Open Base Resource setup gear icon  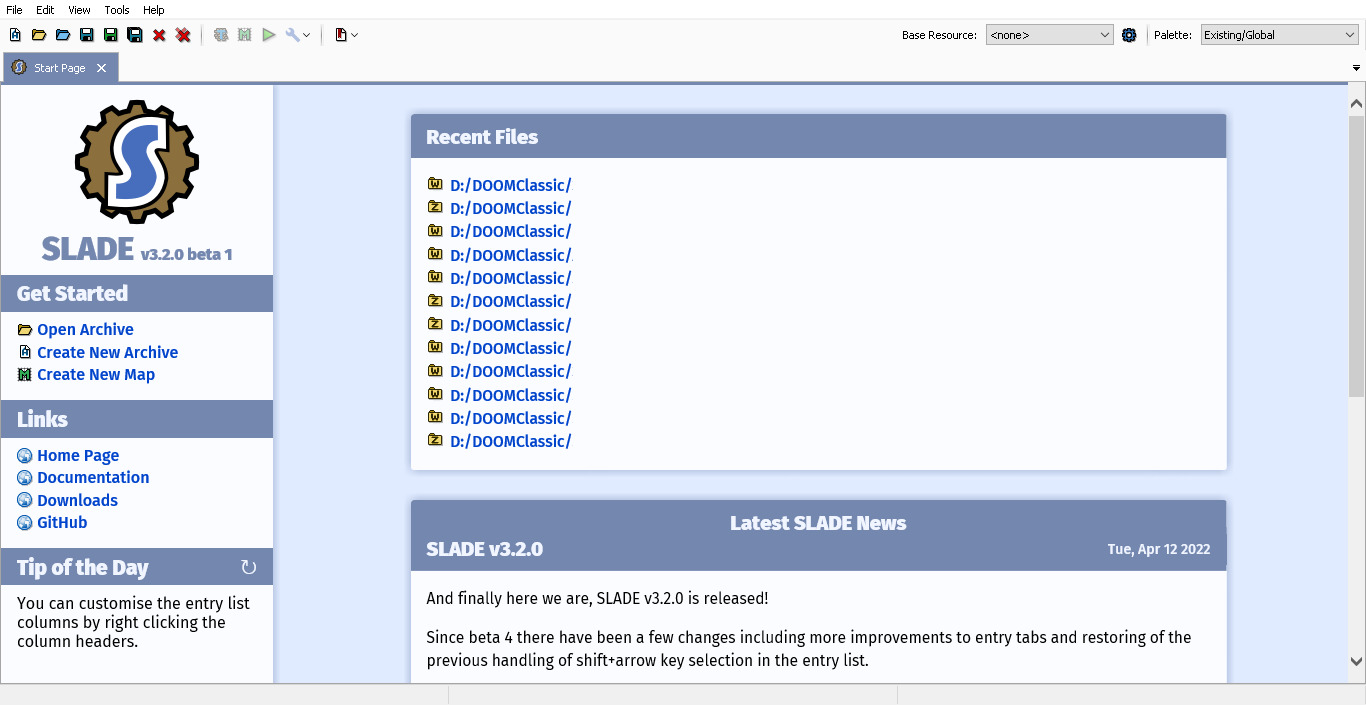coord(1129,35)
